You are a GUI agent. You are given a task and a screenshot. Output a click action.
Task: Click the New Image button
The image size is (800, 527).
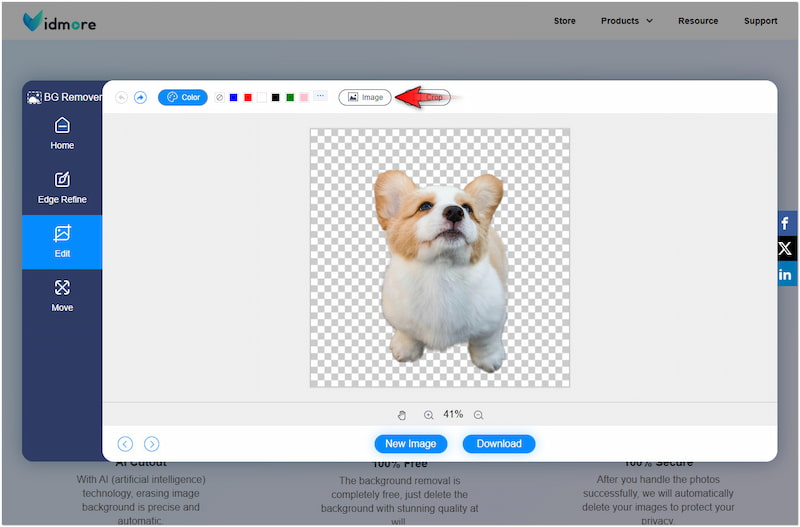point(410,444)
